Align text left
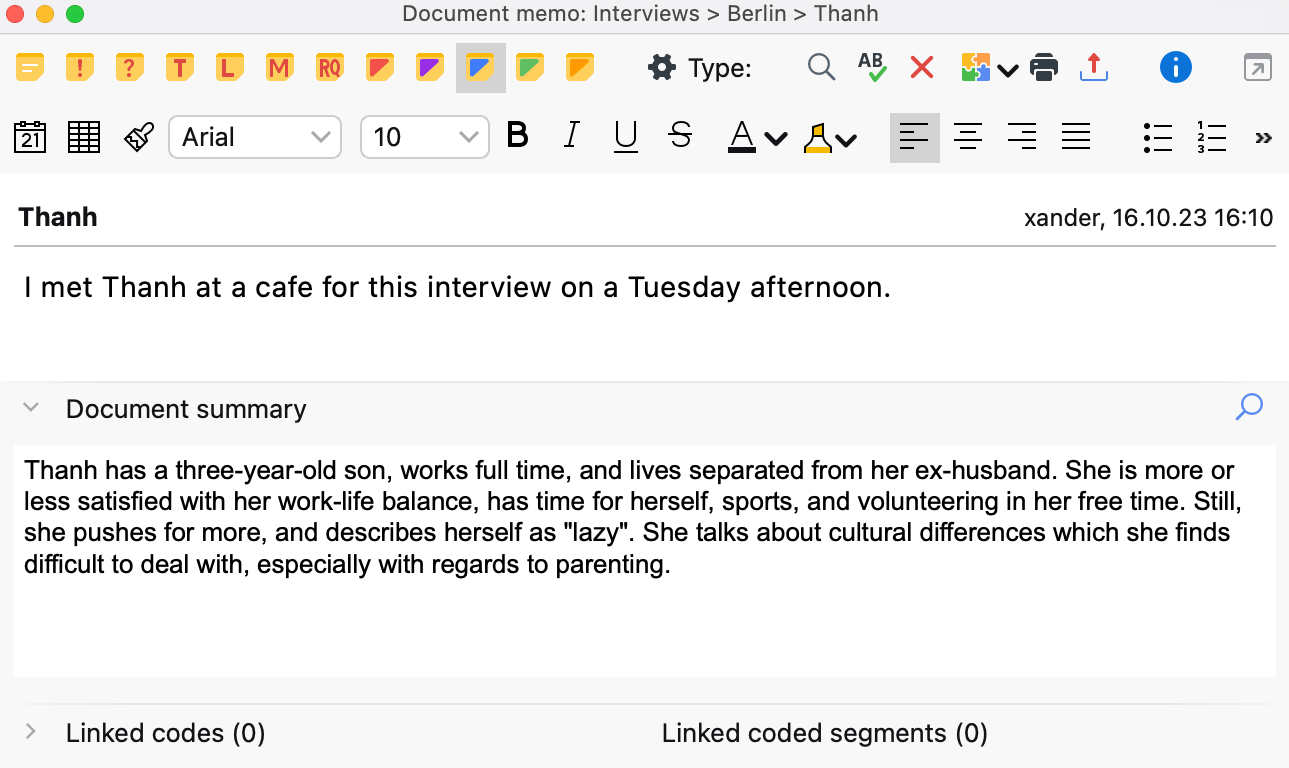The width and height of the screenshot is (1289, 768). tap(914, 137)
